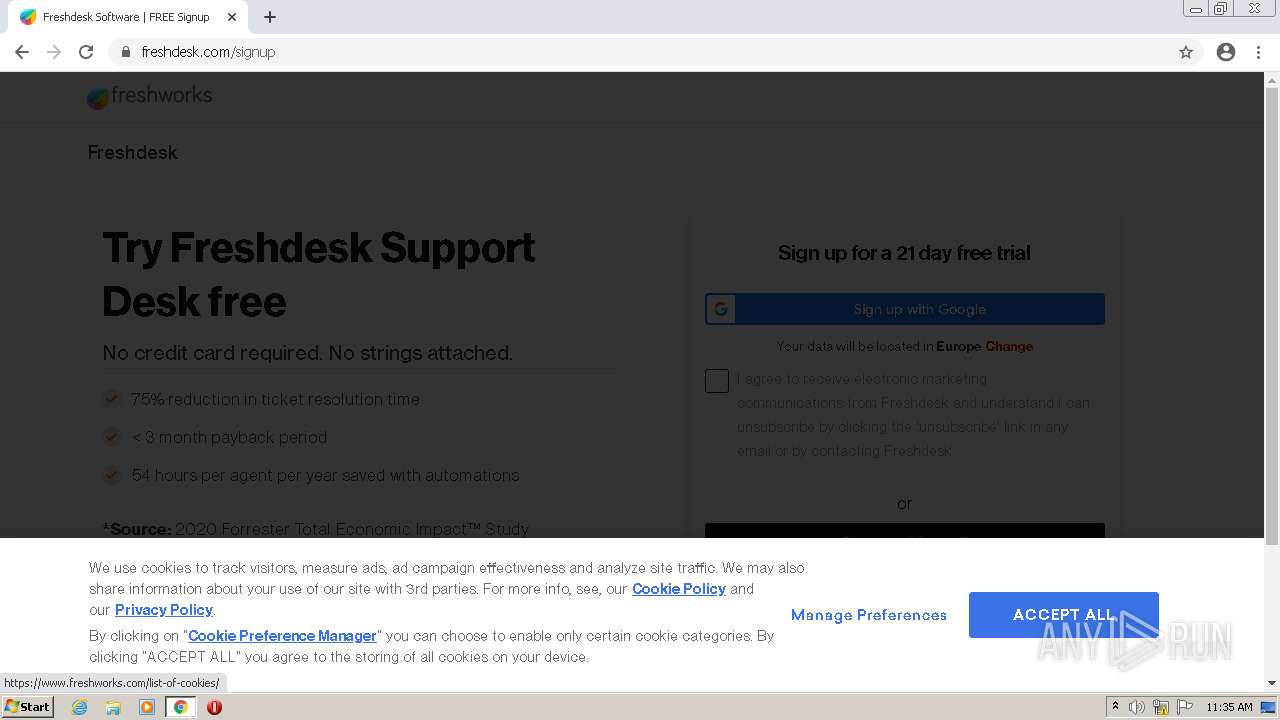Click the Forrester Total Economic Impact source text
Screen dimensions: 1280x720
316,529
